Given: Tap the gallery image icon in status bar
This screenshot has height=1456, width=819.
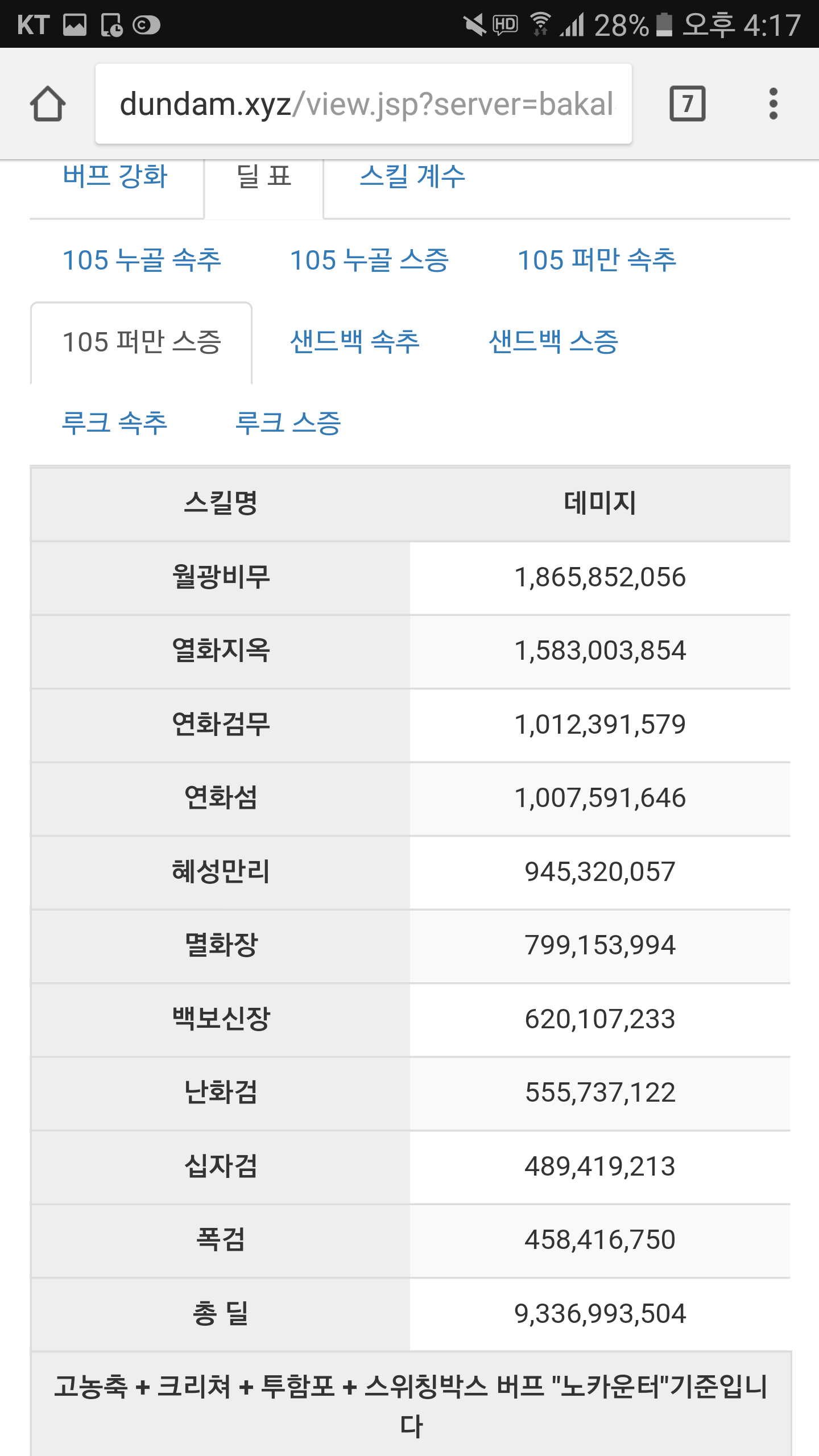Looking at the screenshot, I should pyautogui.click(x=75, y=25).
